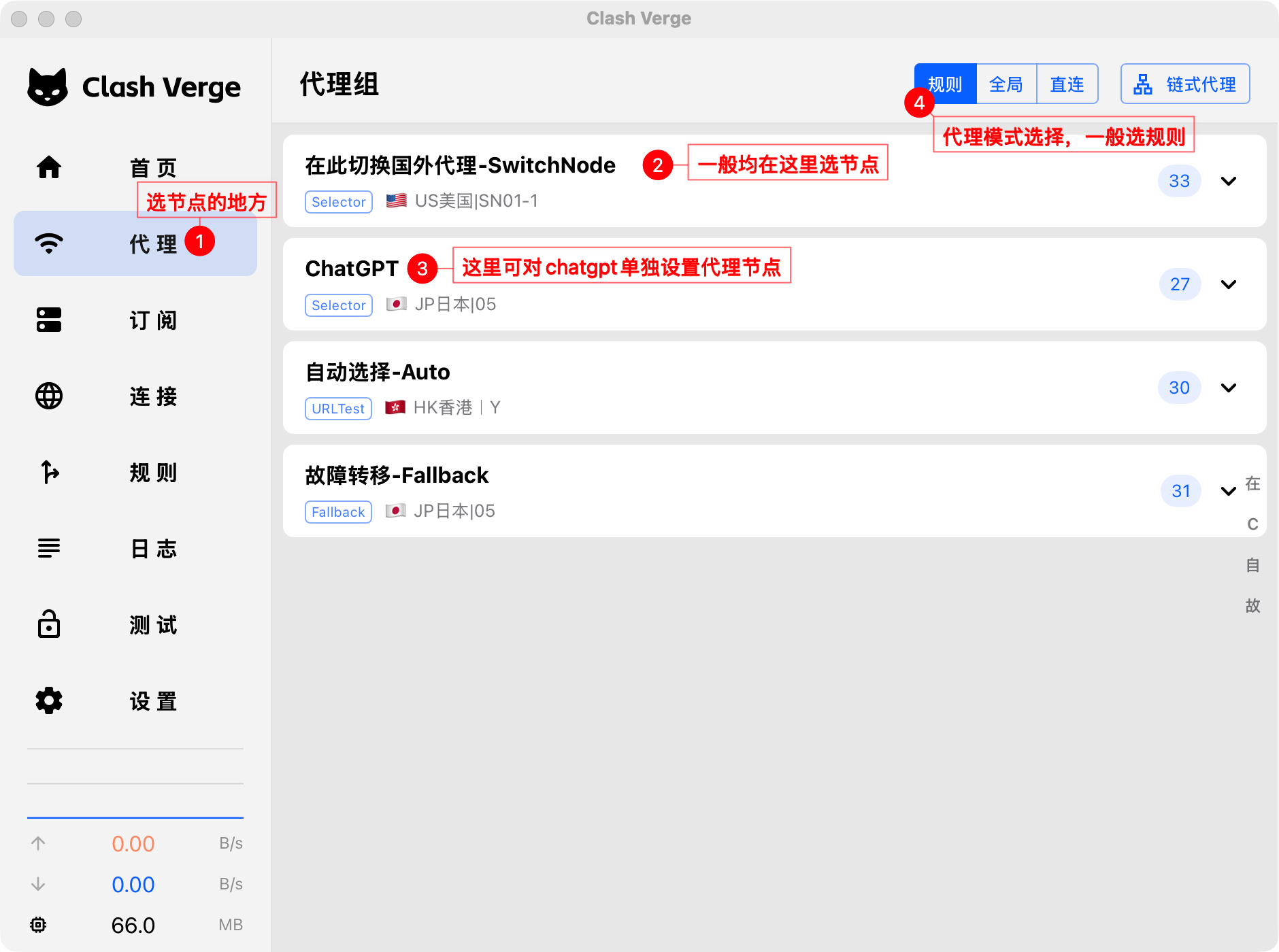Click the Selector tag under ChatGPT
This screenshot has height=952, width=1279.
tap(339, 305)
